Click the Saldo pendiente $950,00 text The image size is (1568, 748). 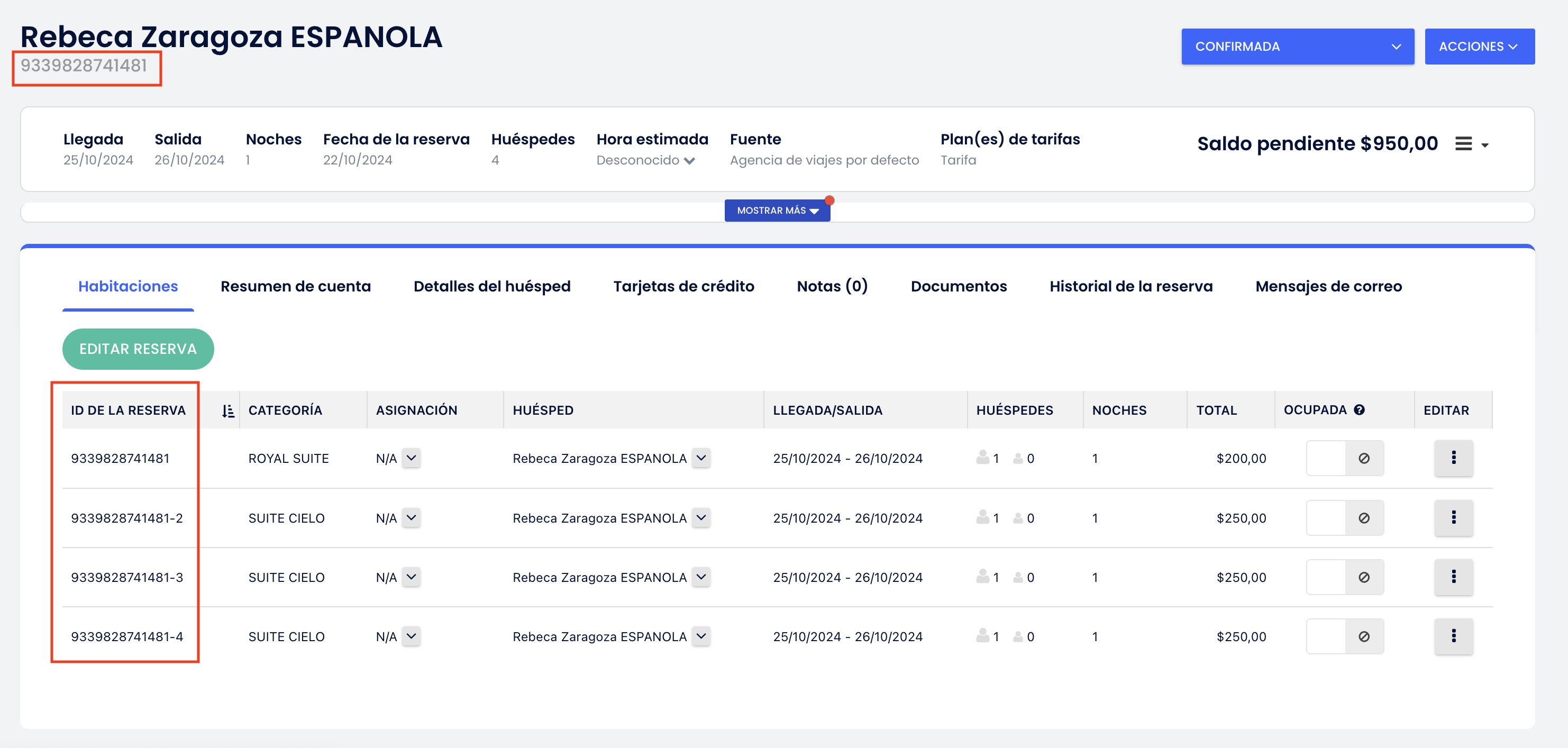(x=1317, y=144)
